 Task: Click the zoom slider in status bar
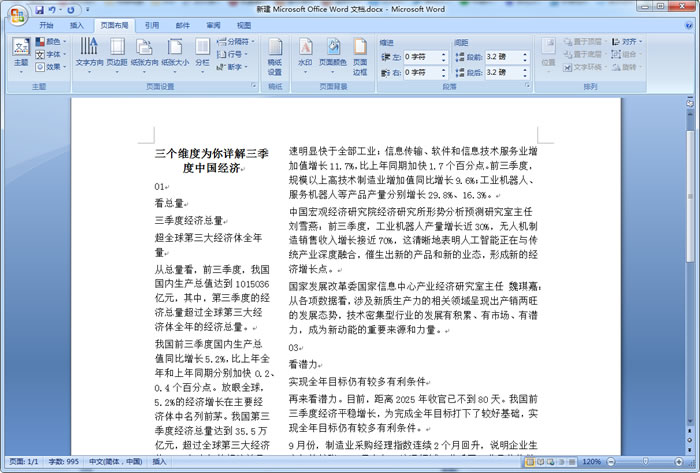pyautogui.click(x=643, y=462)
